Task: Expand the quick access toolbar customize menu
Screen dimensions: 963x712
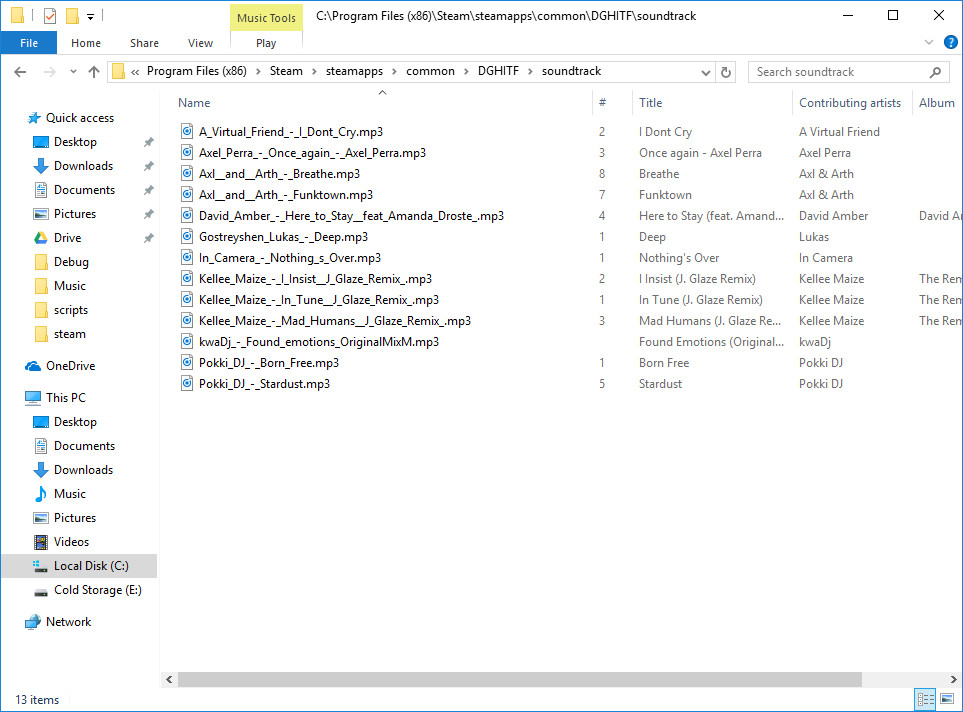Action: 88,17
